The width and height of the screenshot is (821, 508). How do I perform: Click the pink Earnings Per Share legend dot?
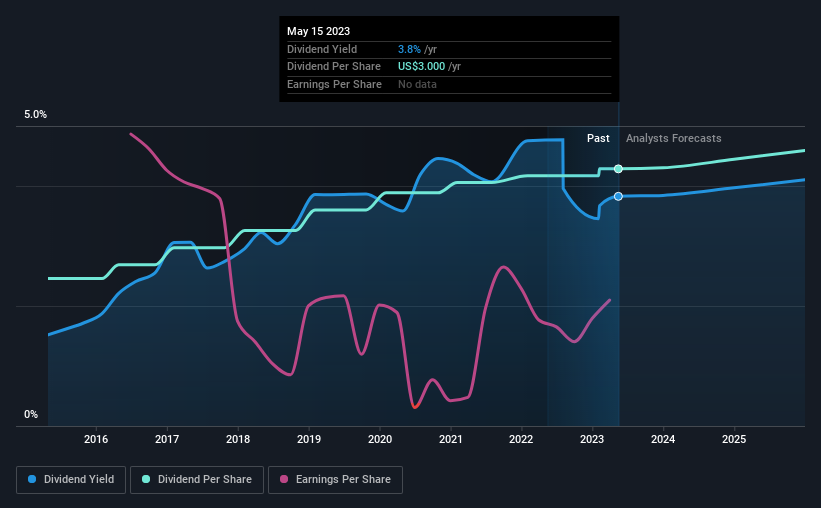click(x=284, y=479)
